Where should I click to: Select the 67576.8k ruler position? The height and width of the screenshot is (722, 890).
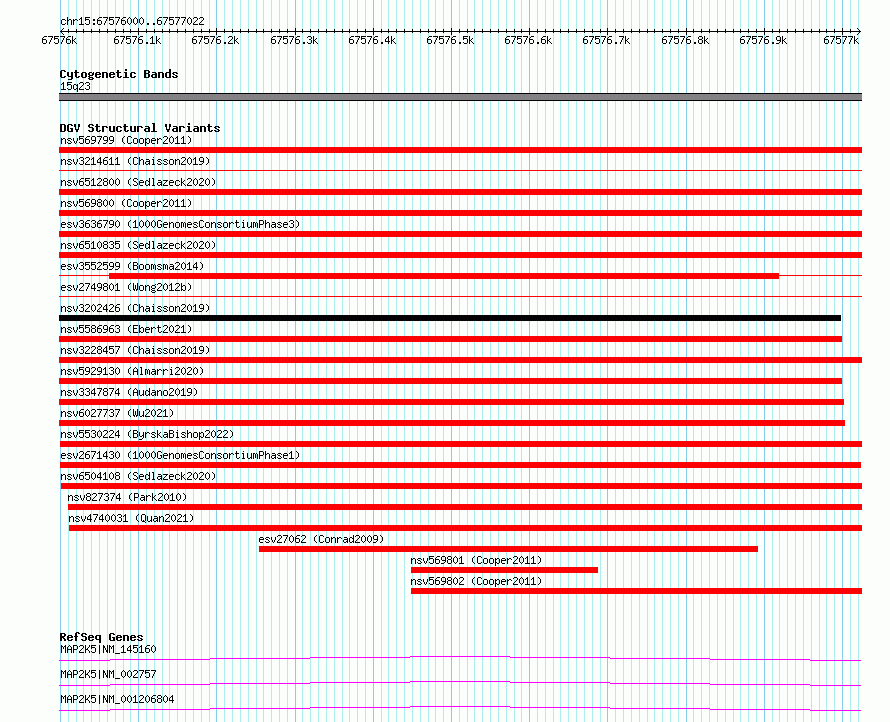(x=685, y=40)
